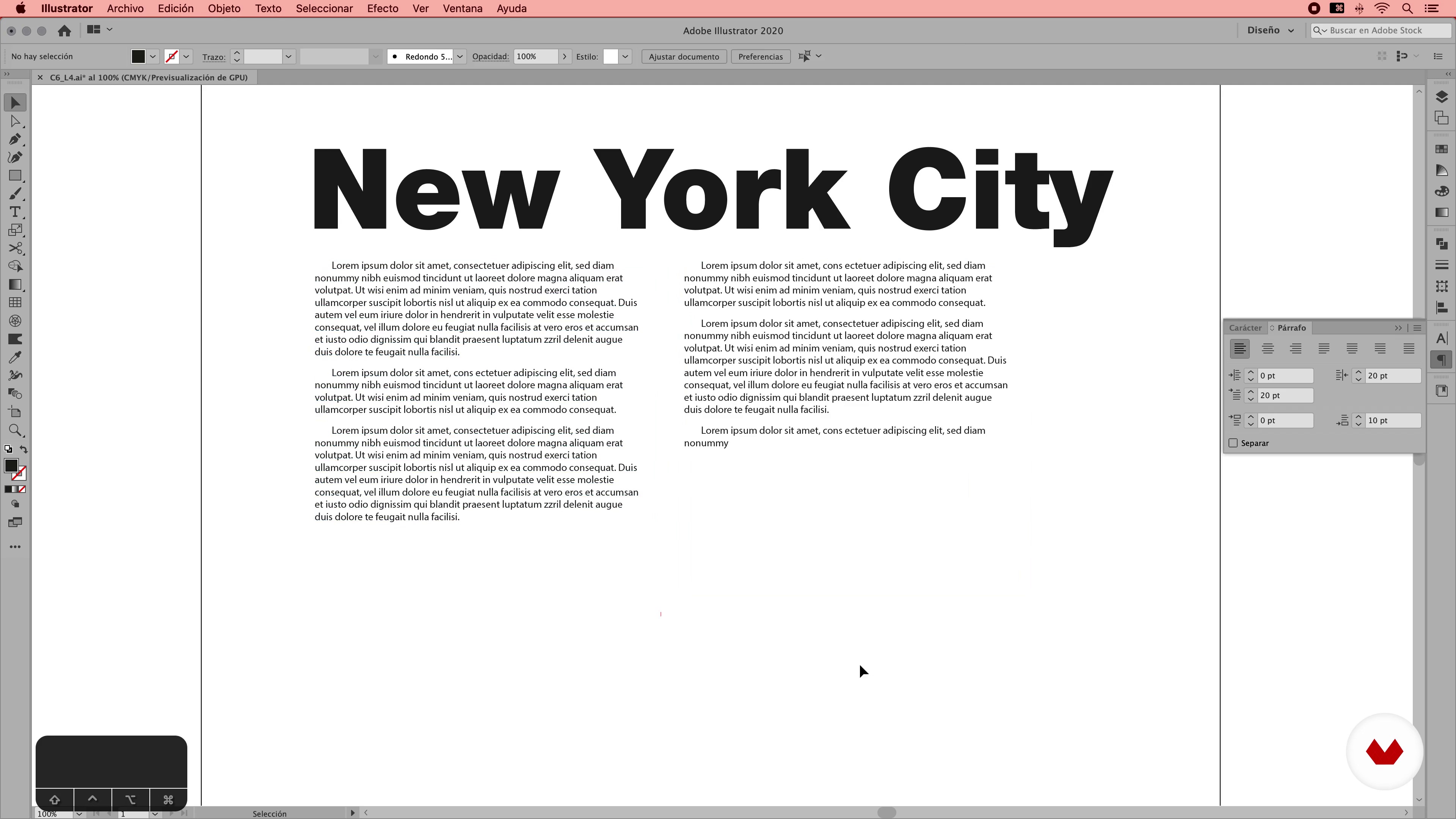Select the Gradient tool in toolbar

(x=15, y=284)
